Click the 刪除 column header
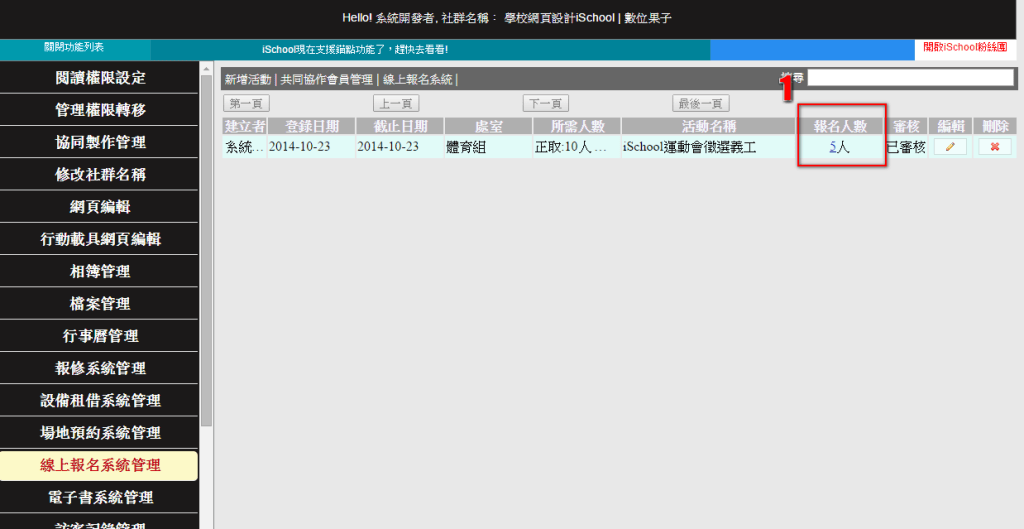The height and width of the screenshot is (529, 1024). pyautogui.click(x=995, y=126)
